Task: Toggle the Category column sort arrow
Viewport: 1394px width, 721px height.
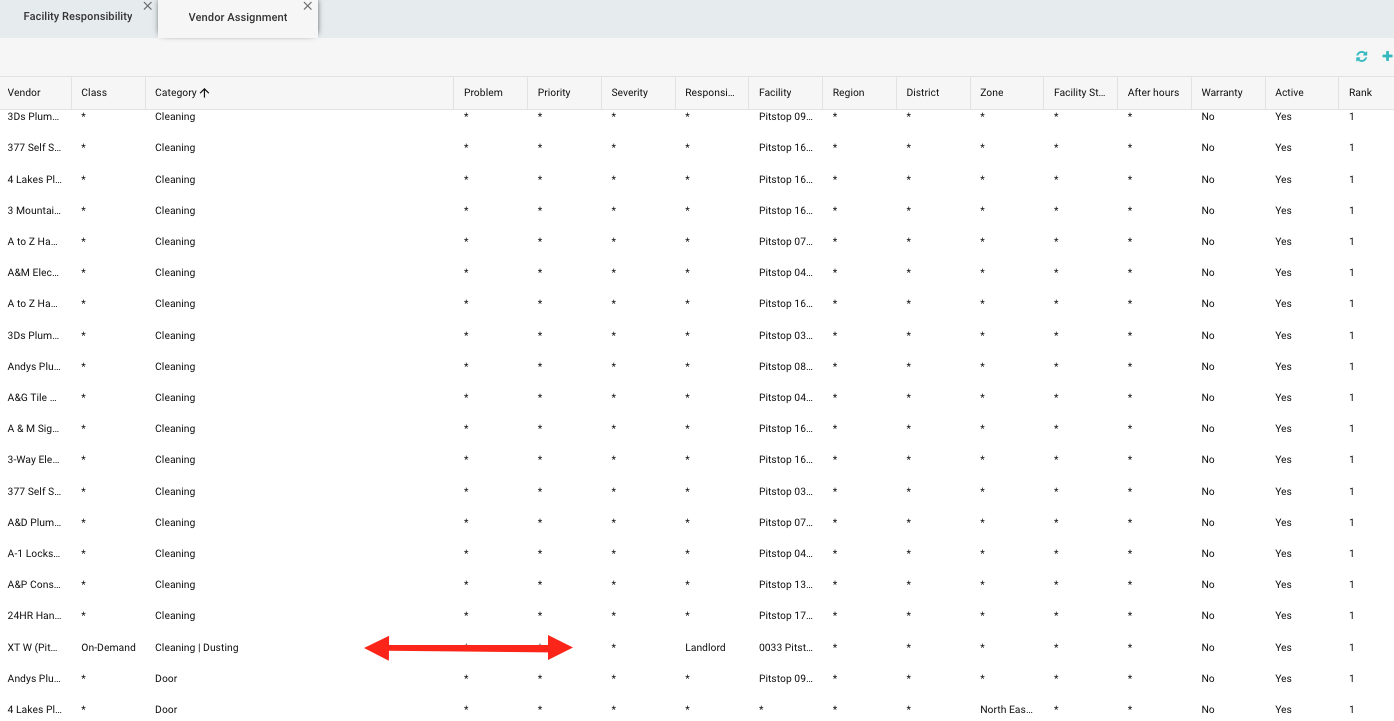Action: pos(205,93)
